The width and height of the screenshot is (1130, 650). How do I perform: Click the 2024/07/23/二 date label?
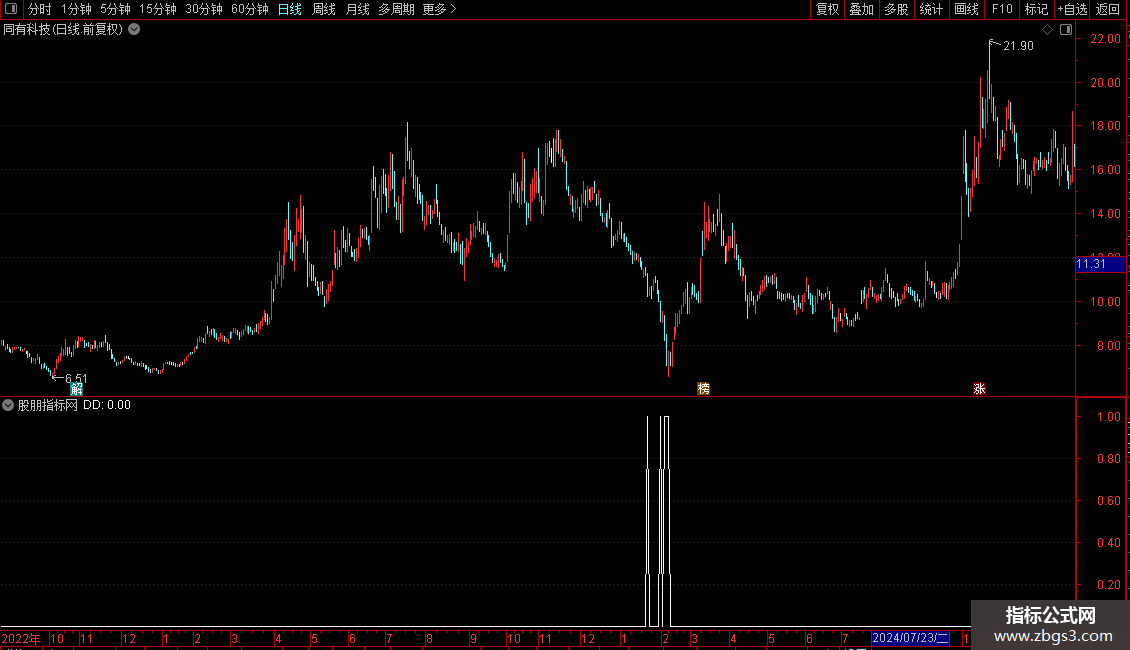coord(910,638)
